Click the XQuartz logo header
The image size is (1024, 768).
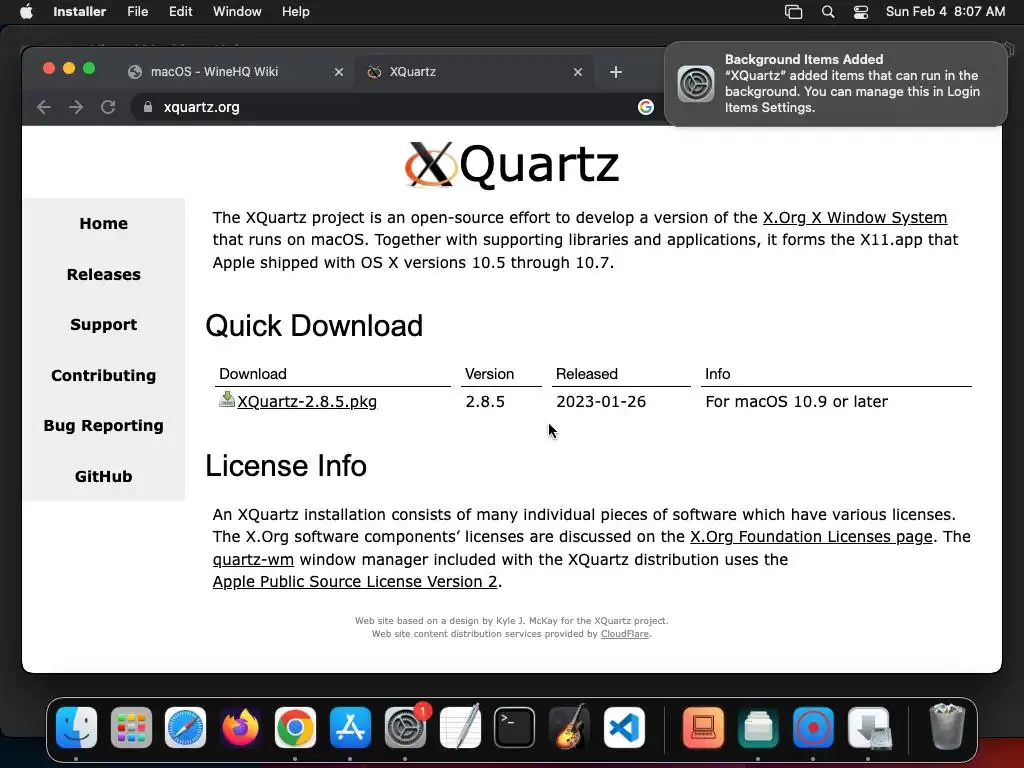511,165
